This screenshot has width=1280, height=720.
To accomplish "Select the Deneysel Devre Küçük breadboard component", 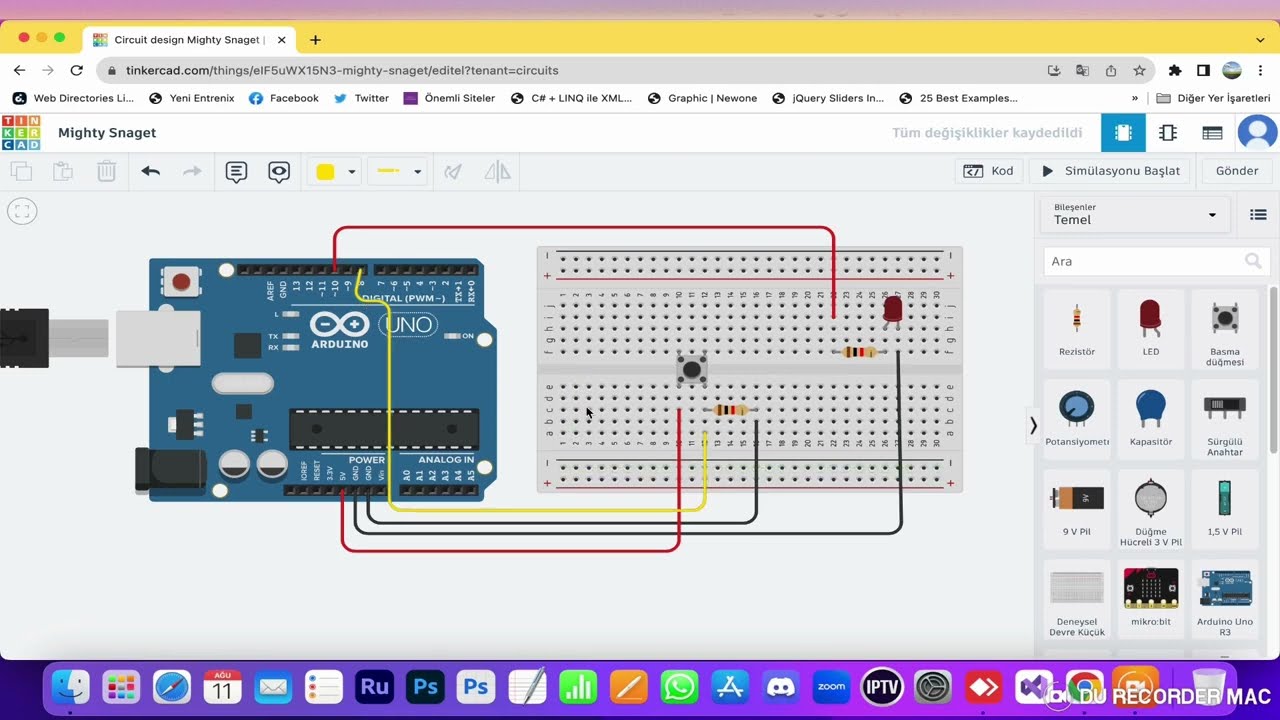I will pyautogui.click(x=1077, y=600).
